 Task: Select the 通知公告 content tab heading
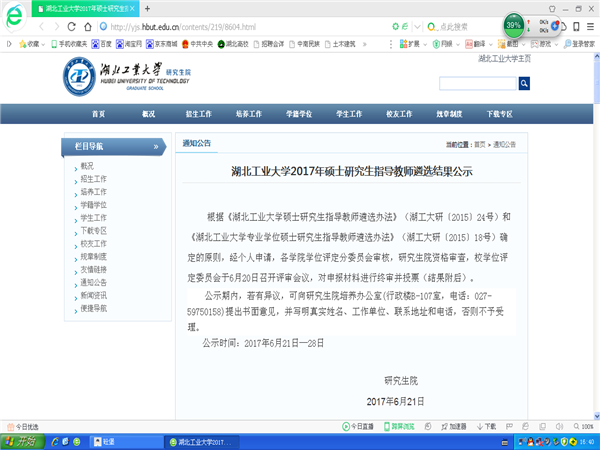pos(197,143)
